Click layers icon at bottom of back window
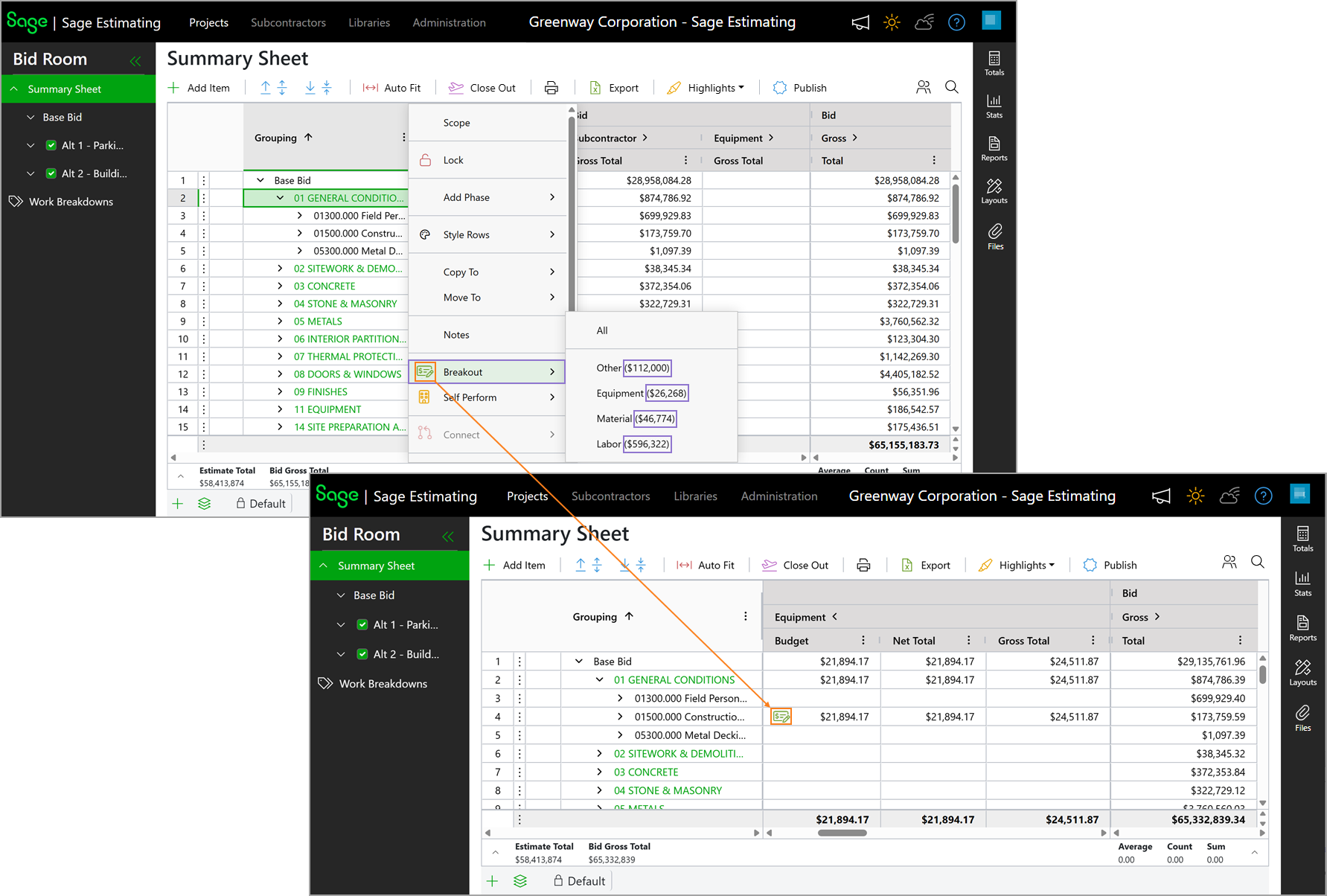1327x896 pixels. pyautogui.click(x=204, y=504)
